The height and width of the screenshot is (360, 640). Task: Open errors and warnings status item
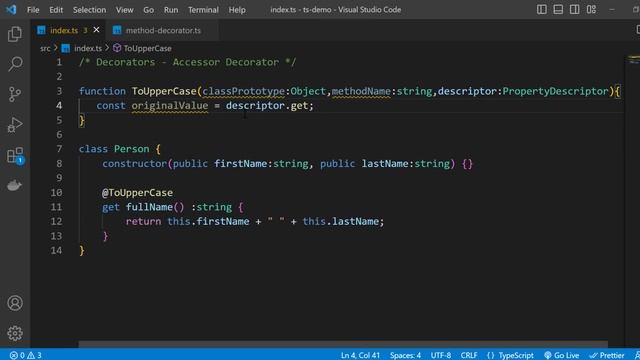click(26, 355)
